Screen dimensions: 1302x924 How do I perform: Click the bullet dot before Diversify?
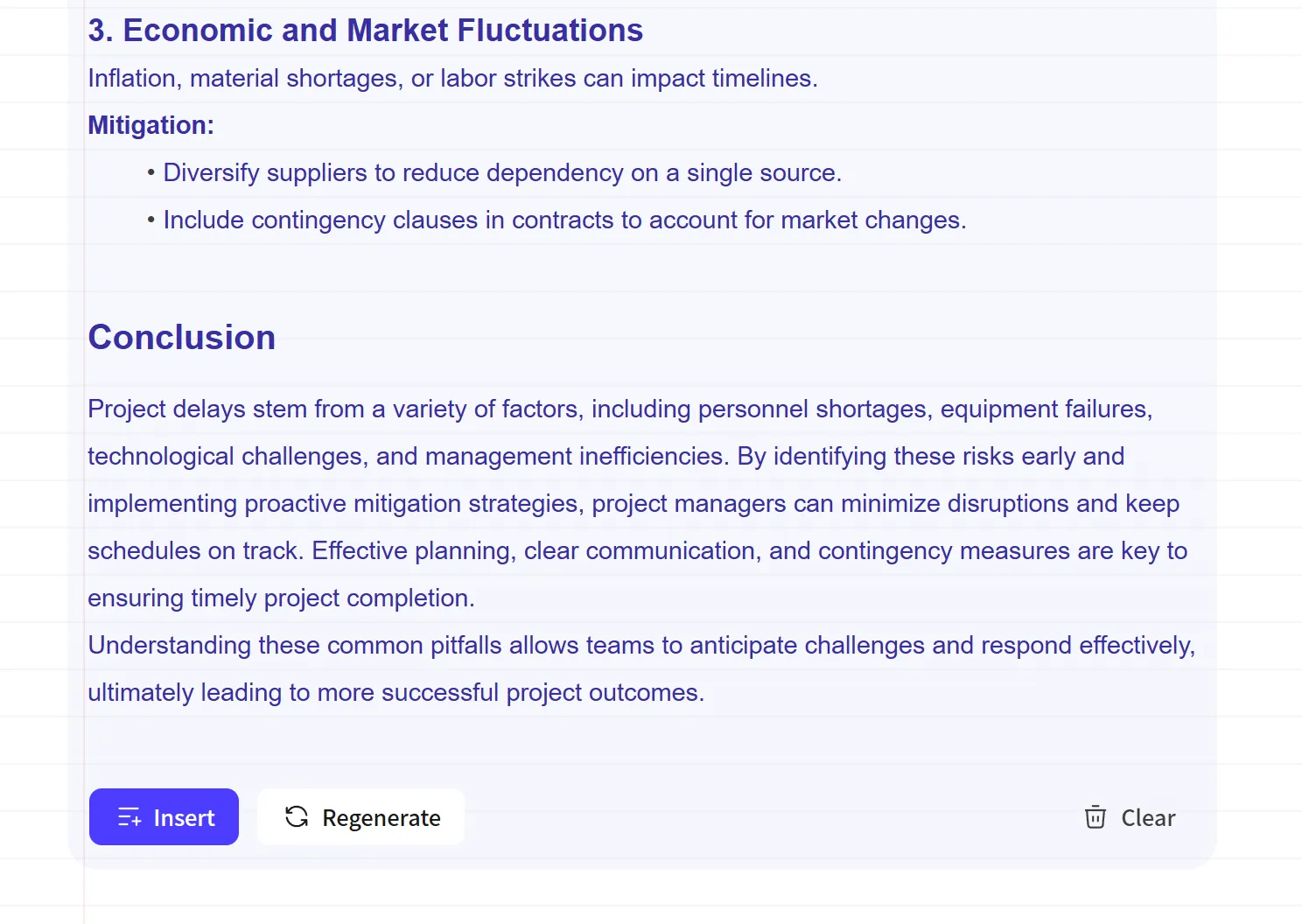(x=151, y=172)
